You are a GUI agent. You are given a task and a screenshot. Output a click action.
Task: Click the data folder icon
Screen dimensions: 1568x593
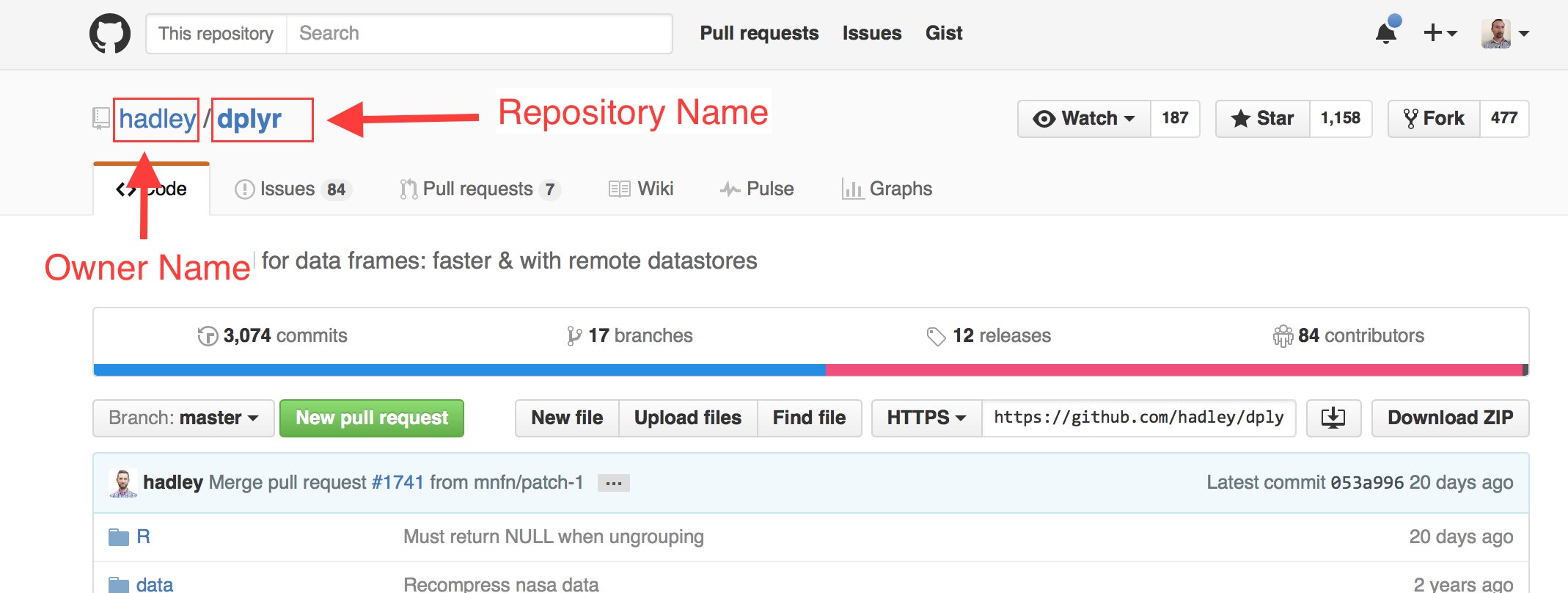(x=118, y=584)
